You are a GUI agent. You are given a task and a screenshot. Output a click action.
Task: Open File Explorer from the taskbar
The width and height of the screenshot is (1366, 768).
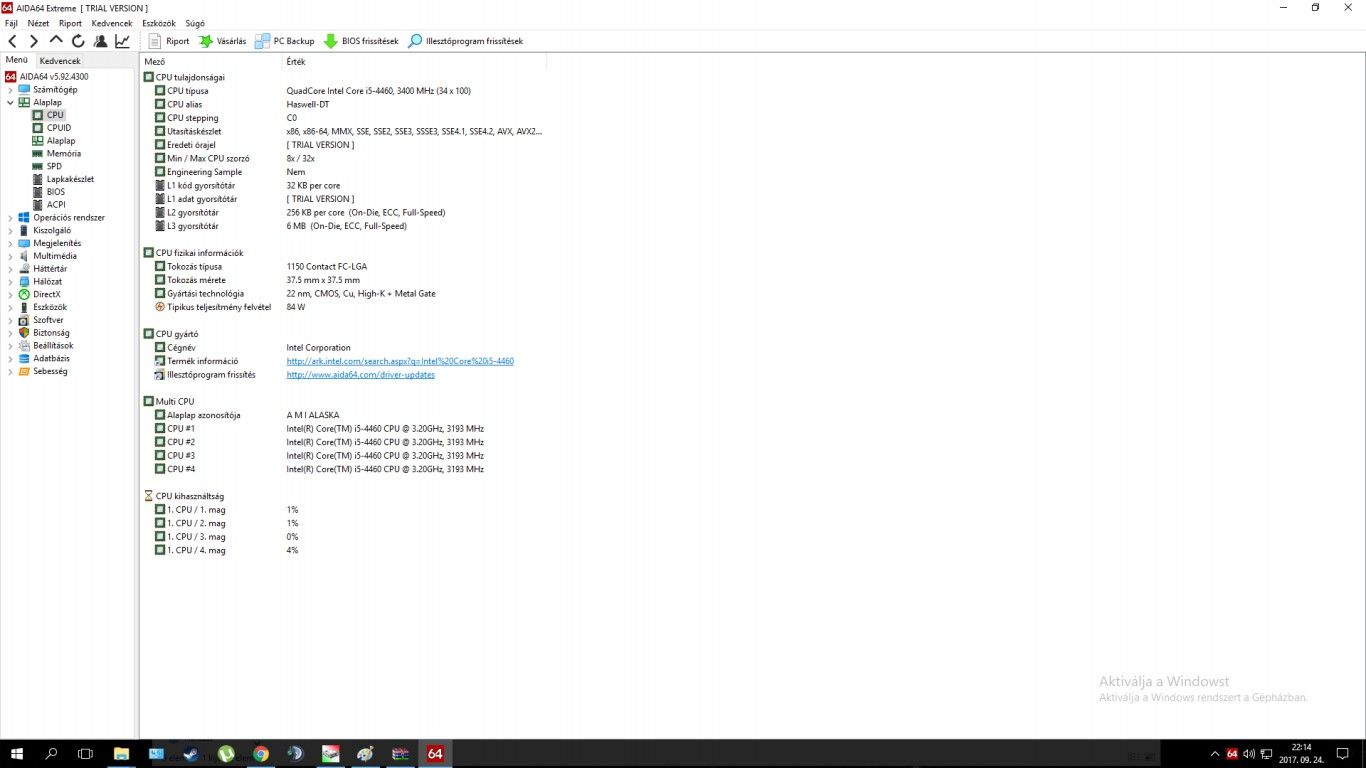121,753
